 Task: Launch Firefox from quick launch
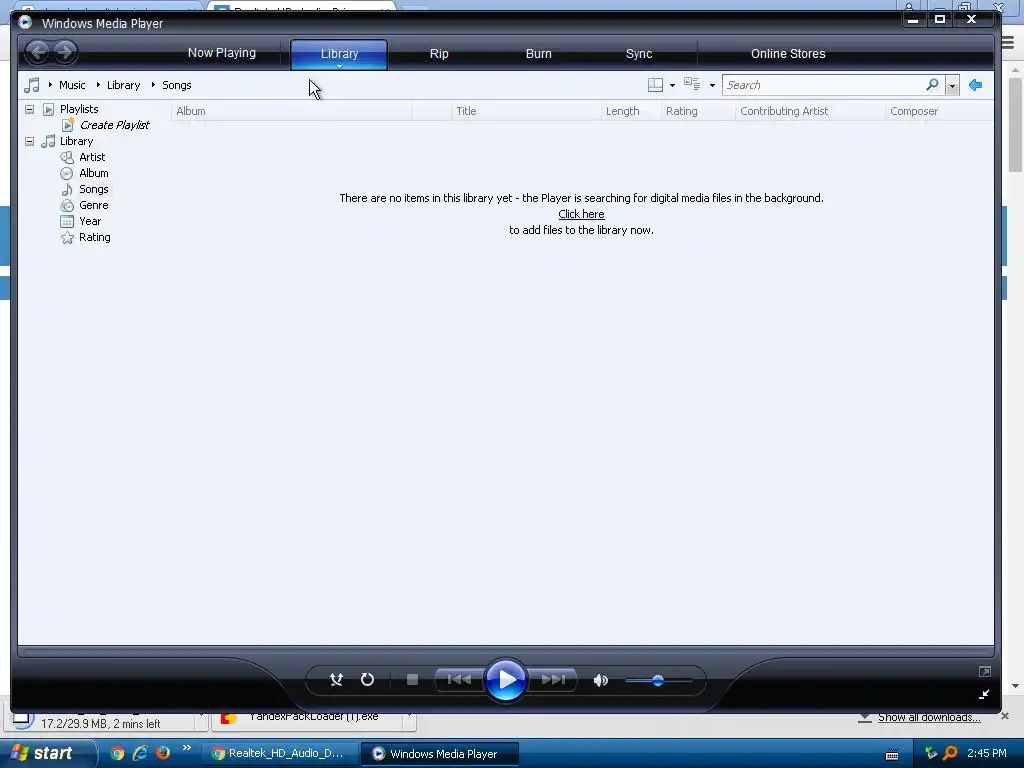pos(163,753)
